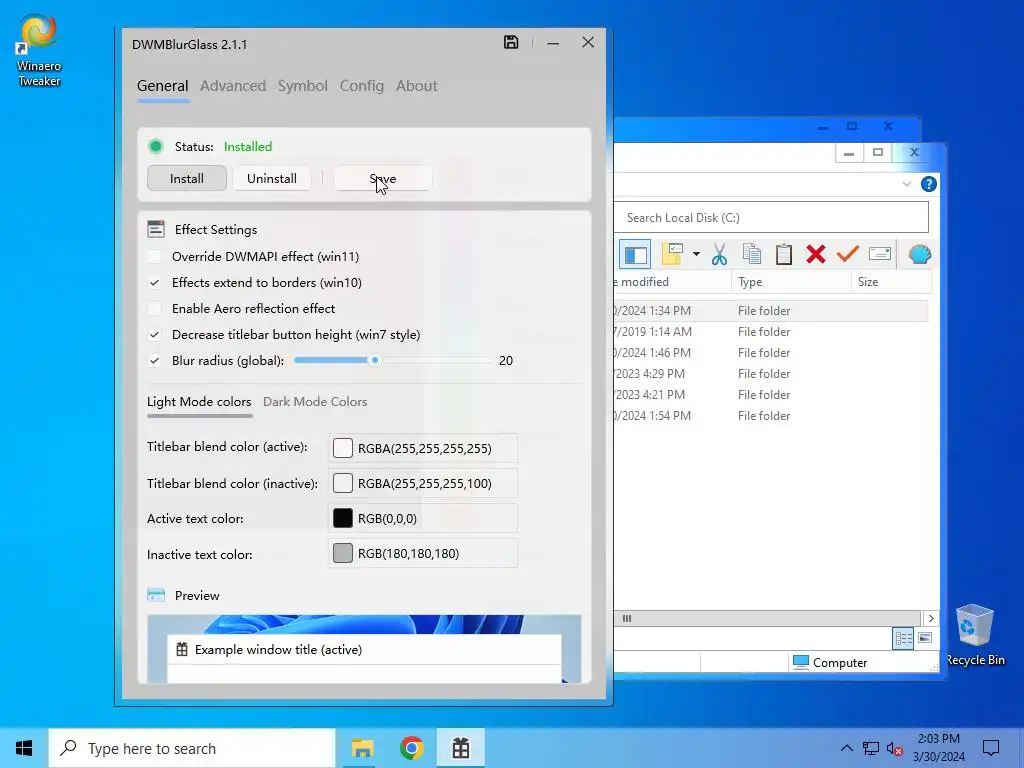This screenshot has width=1024, height=768.
Task: Click the folder options icon in Explorer toolbar
Action: [672, 254]
